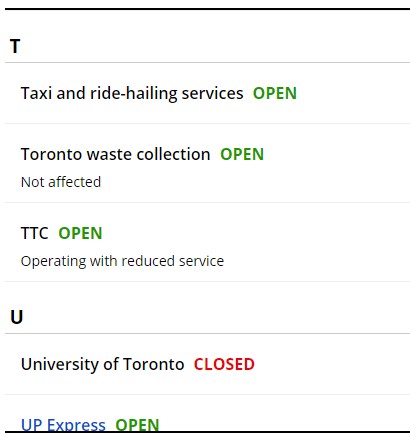Click divider below the TTC reduced service row

click(207, 281)
